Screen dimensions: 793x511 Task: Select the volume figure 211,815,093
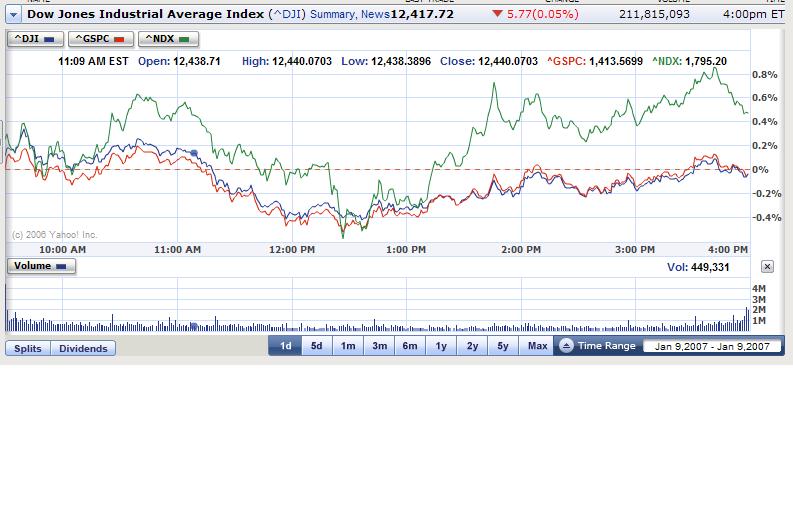pos(654,14)
